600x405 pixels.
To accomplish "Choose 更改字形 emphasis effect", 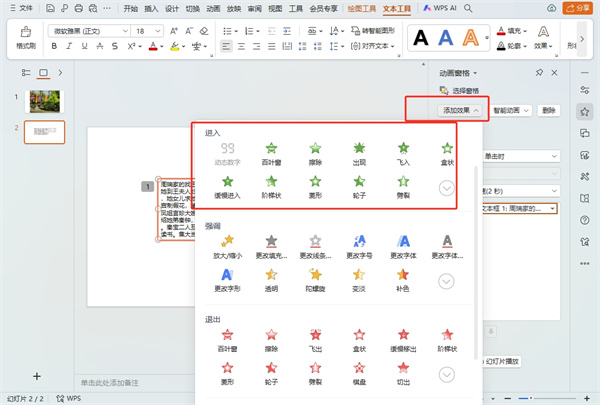I will pyautogui.click(x=227, y=280).
